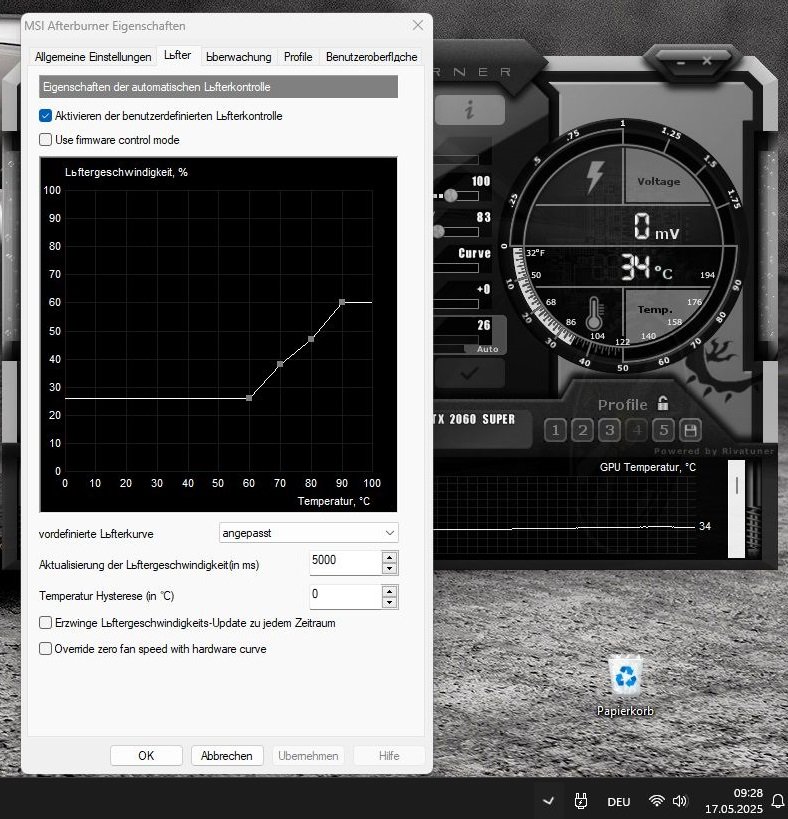This screenshot has width=788, height=819.
Task: Toggle the Auto fan speed button
Action: (x=487, y=349)
